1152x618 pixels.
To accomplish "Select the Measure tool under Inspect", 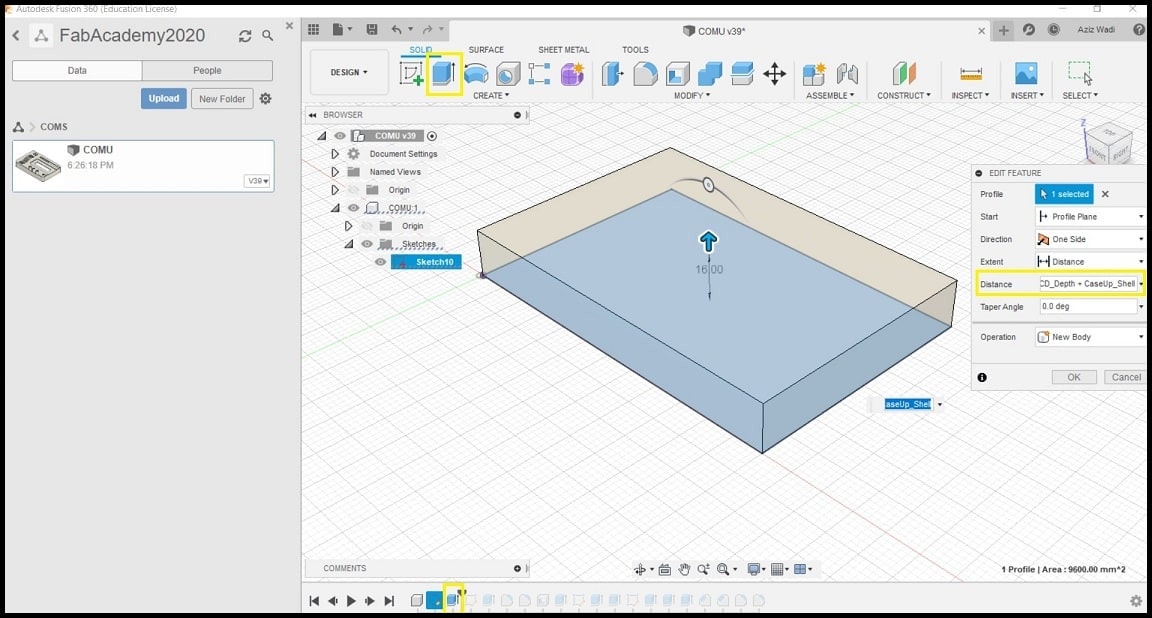I will tap(970, 74).
